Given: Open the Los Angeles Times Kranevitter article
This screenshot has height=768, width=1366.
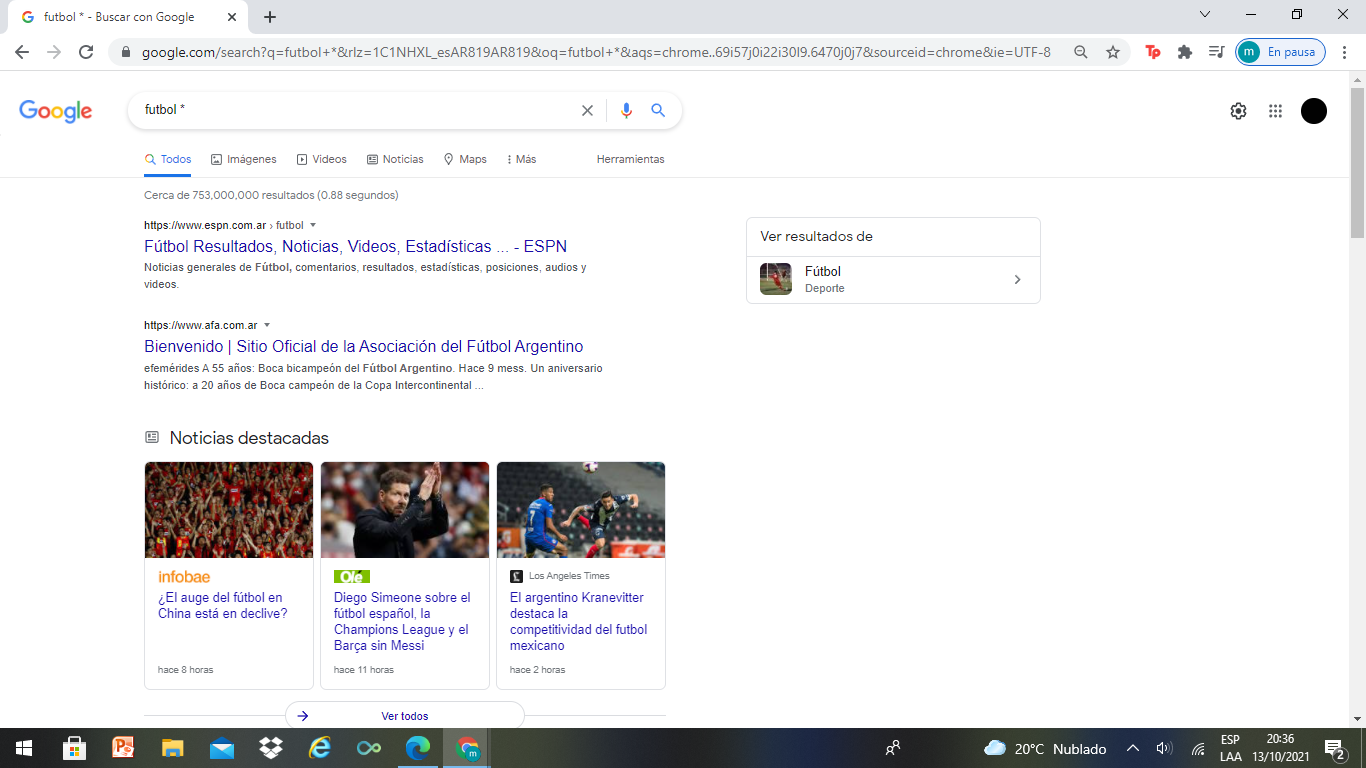Looking at the screenshot, I should coord(579,621).
